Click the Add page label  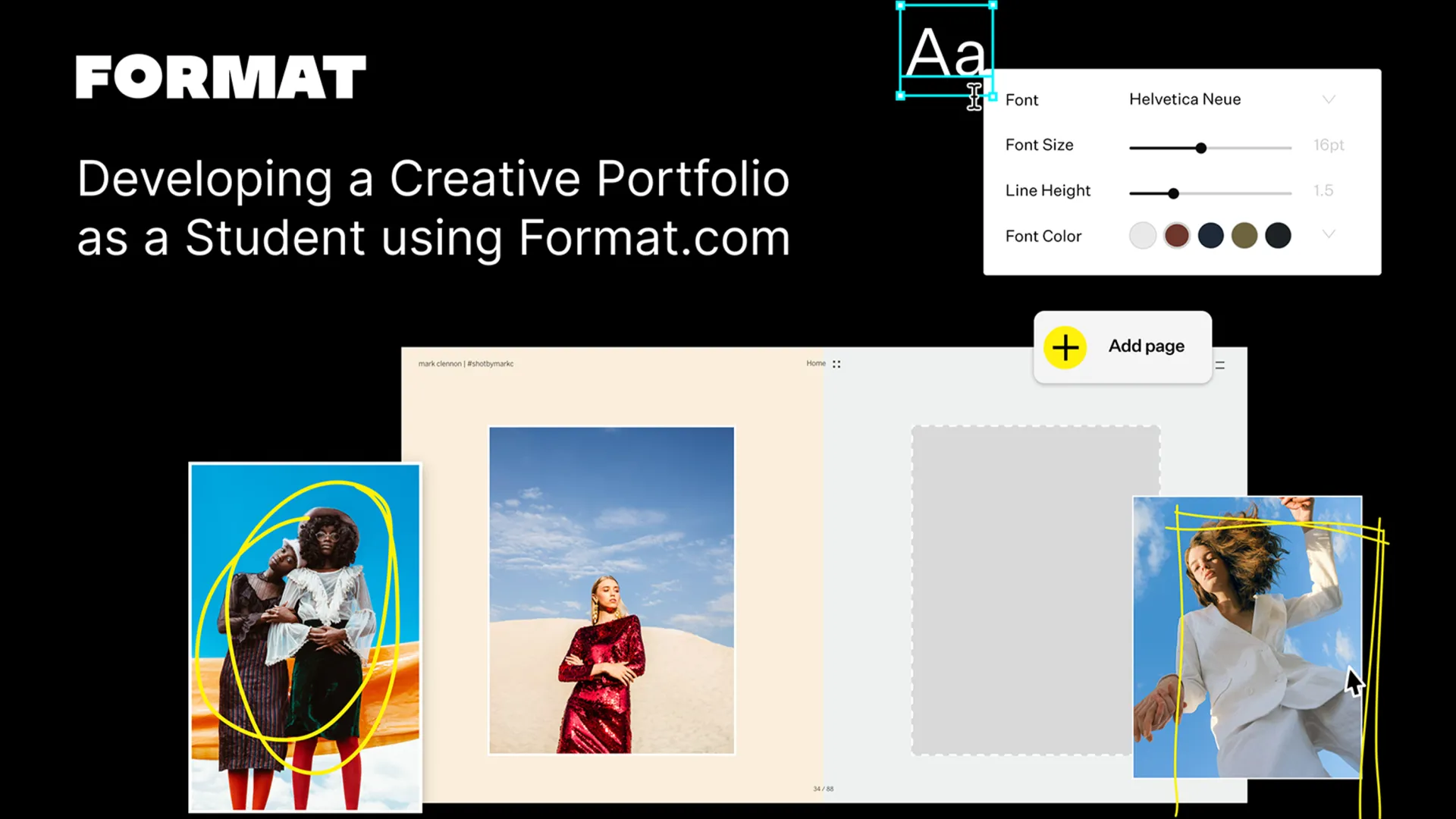[1146, 347]
